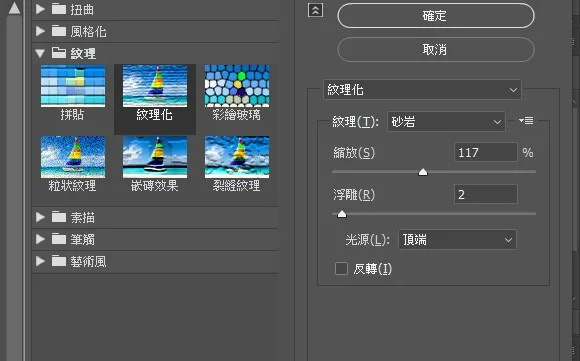Expand the 藝術風 filter folder
Viewport: 580px width, 361px height.
tap(40, 262)
